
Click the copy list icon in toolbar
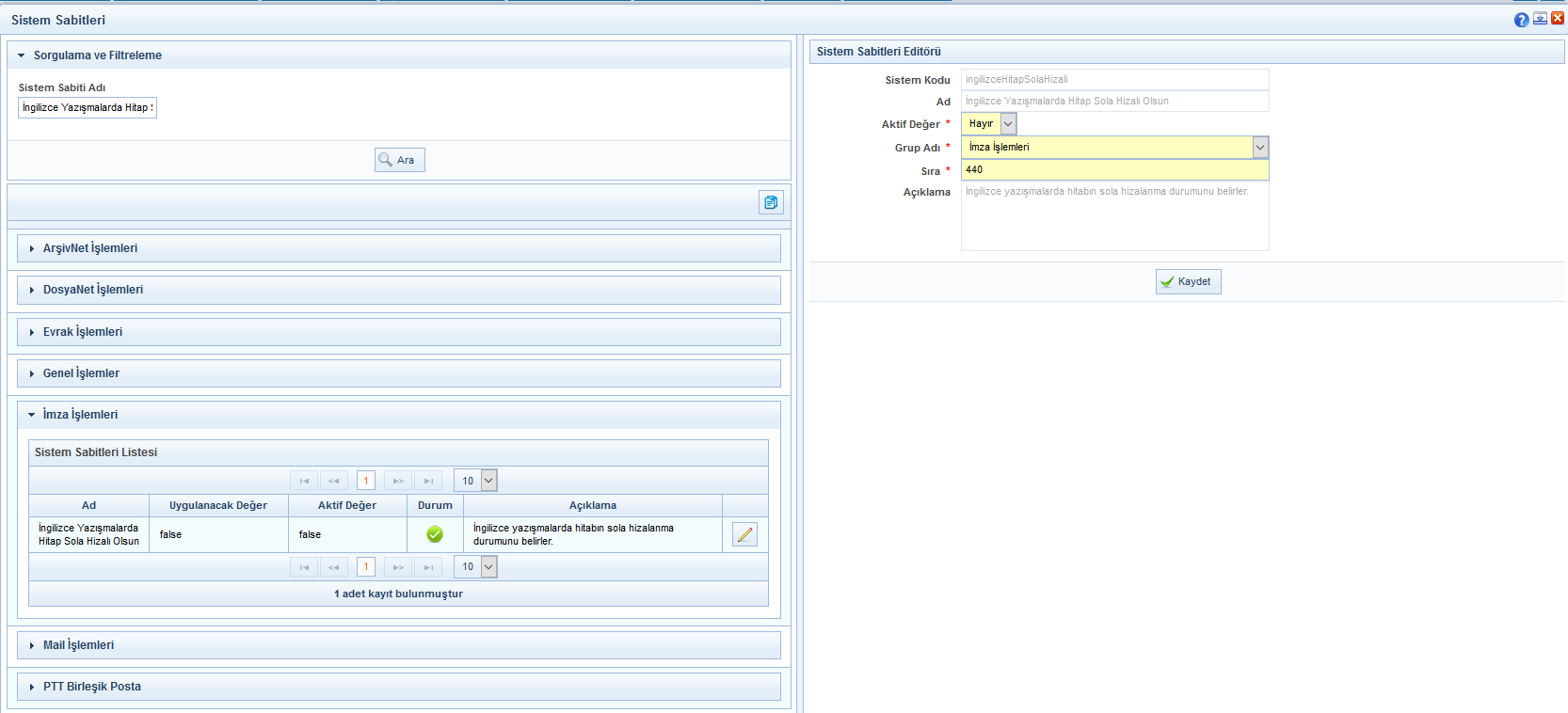[771, 202]
